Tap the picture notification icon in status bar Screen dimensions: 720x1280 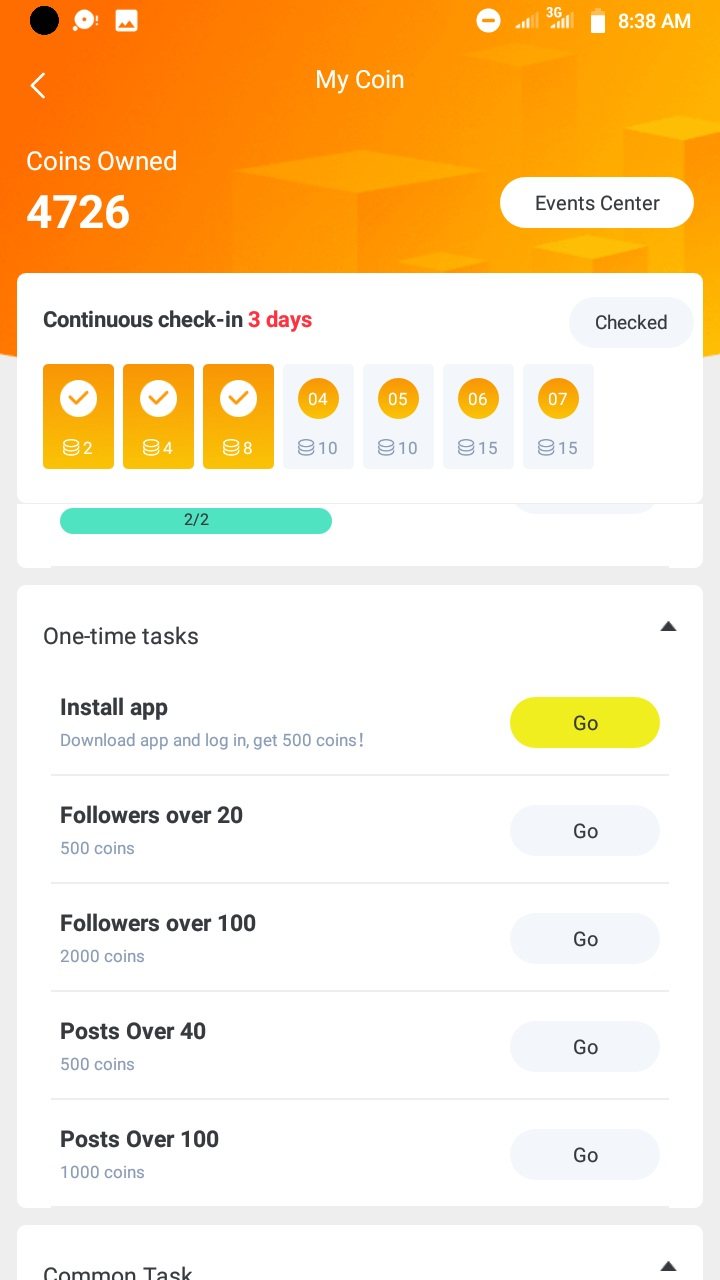pyautogui.click(x=126, y=21)
